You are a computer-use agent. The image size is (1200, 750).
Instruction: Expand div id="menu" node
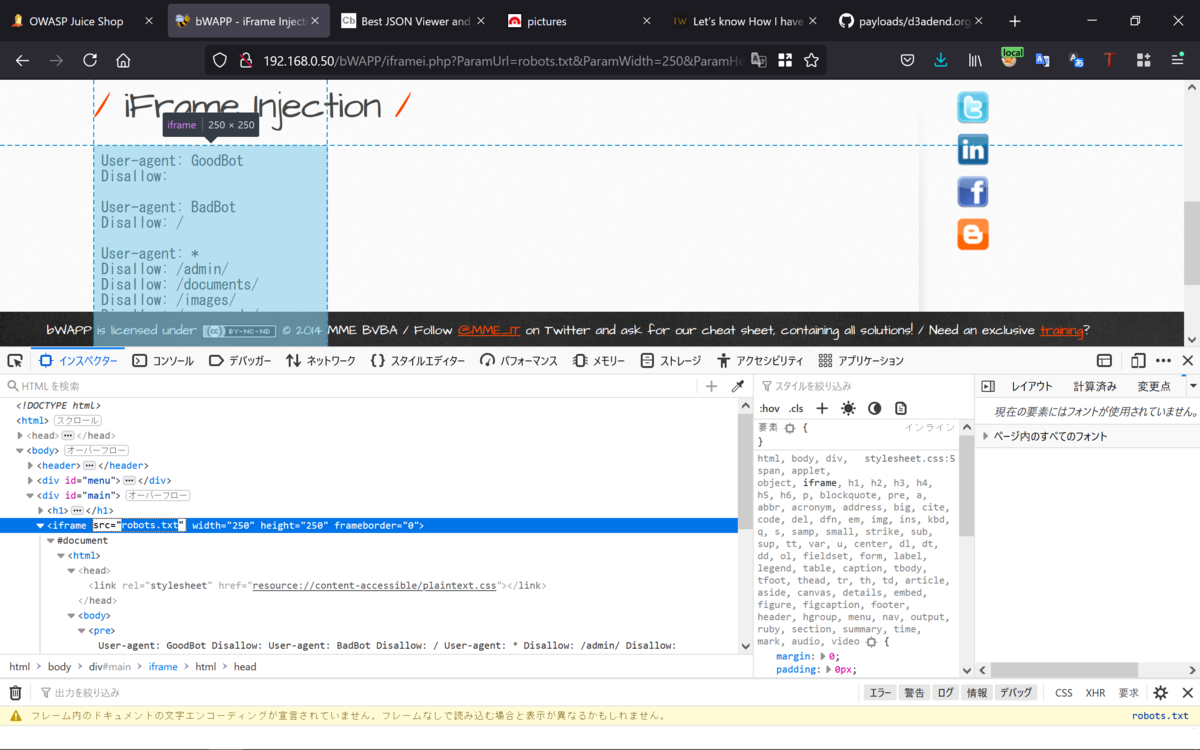31,481
